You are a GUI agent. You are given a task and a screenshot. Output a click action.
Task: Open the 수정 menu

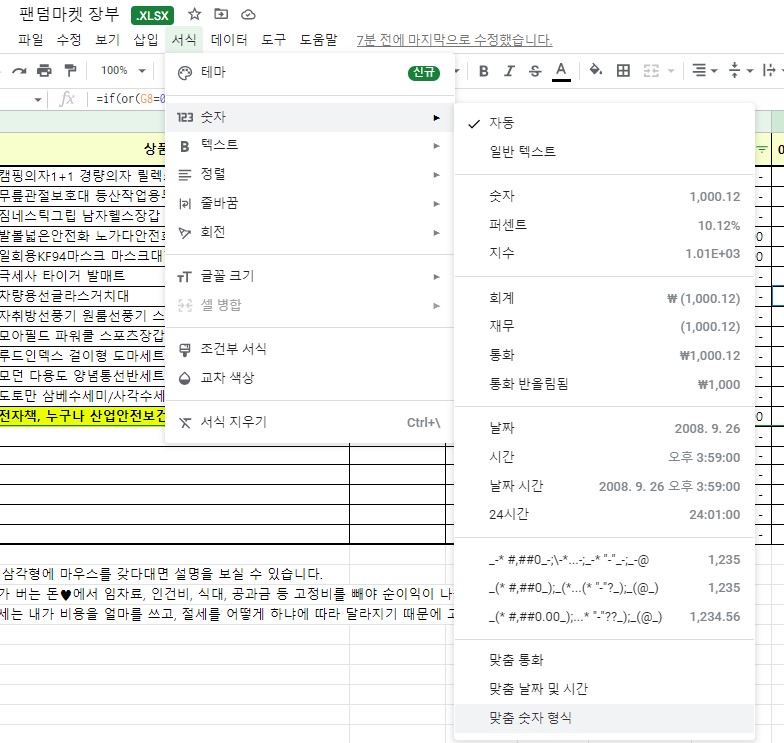tap(69, 40)
